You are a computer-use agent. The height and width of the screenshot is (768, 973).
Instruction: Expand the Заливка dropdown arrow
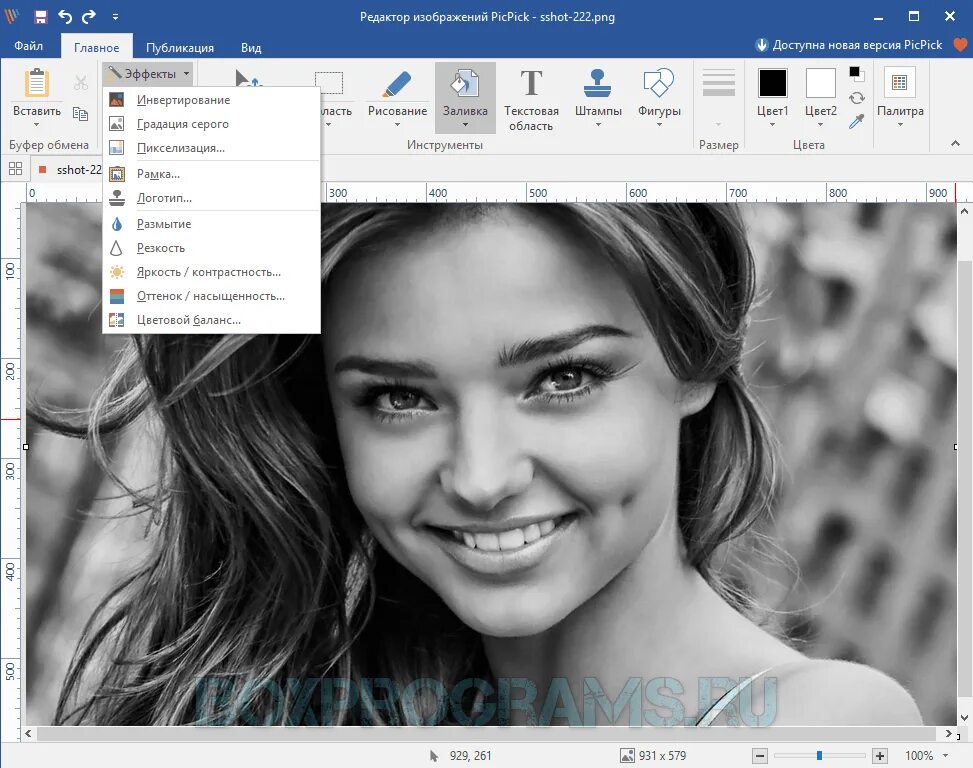coord(465,125)
